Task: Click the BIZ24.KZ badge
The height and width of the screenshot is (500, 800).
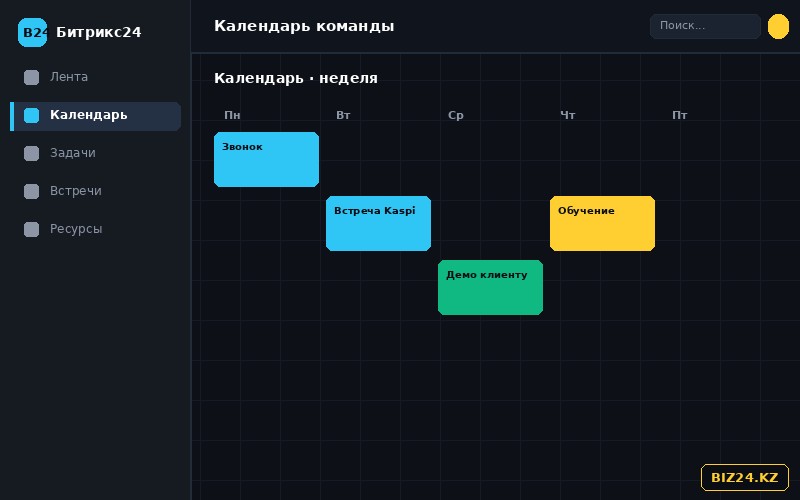Action: 745,478
